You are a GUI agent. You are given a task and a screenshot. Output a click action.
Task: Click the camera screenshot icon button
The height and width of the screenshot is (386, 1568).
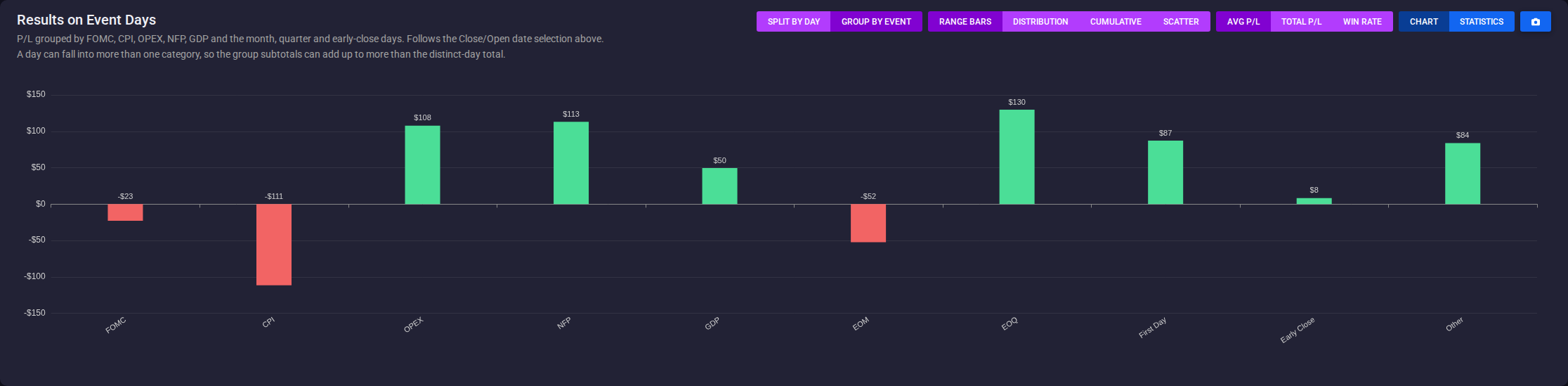pyautogui.click(x=1535, y=22)
